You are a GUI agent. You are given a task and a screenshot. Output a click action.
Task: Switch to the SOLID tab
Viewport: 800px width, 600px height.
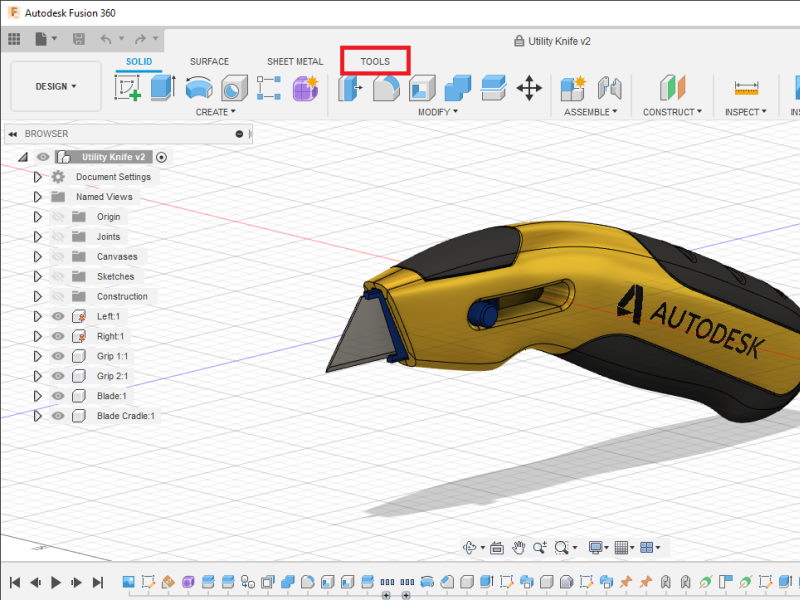pyautogui.click(x=139, y=62)
